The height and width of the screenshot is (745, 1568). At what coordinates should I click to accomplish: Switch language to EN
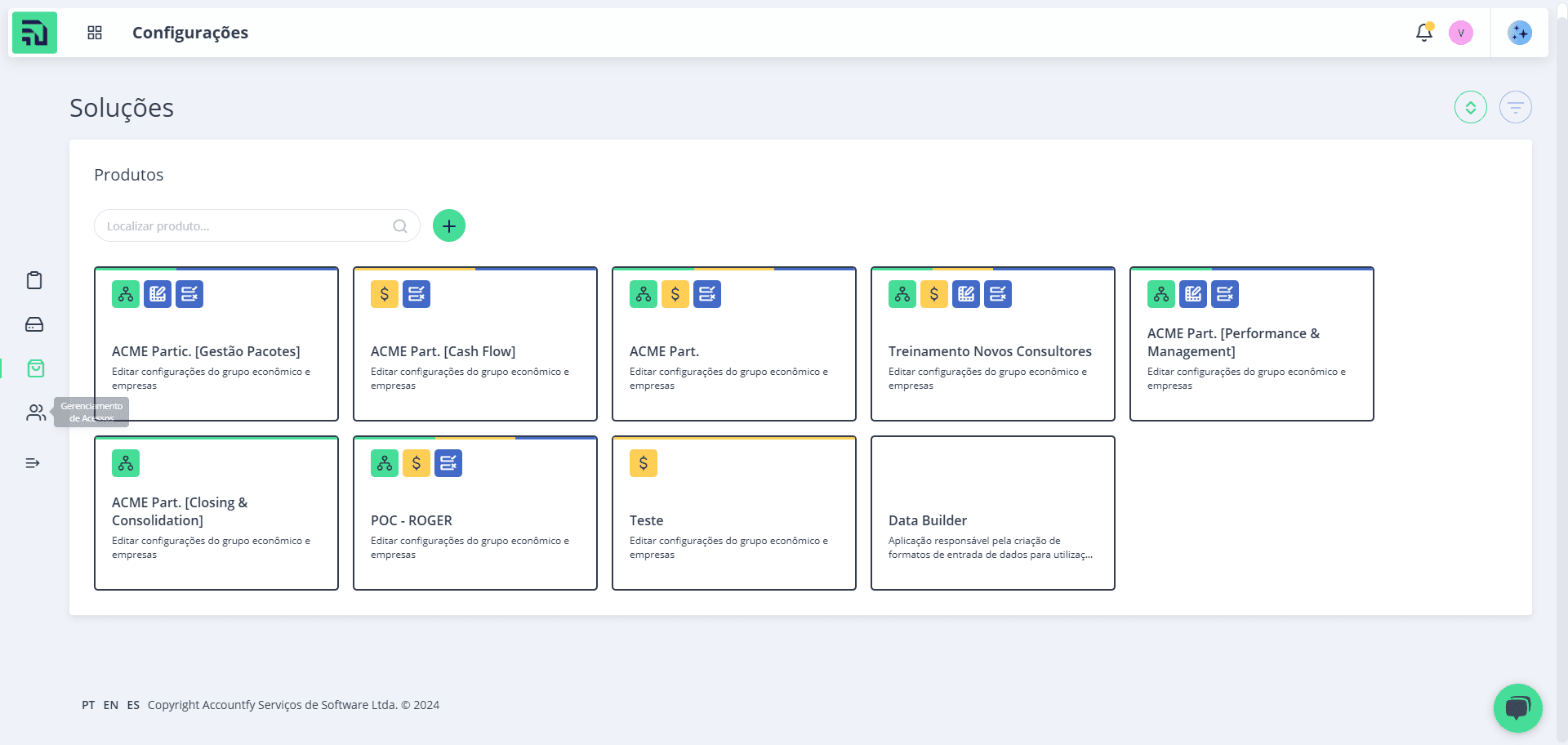pos(111,705)
